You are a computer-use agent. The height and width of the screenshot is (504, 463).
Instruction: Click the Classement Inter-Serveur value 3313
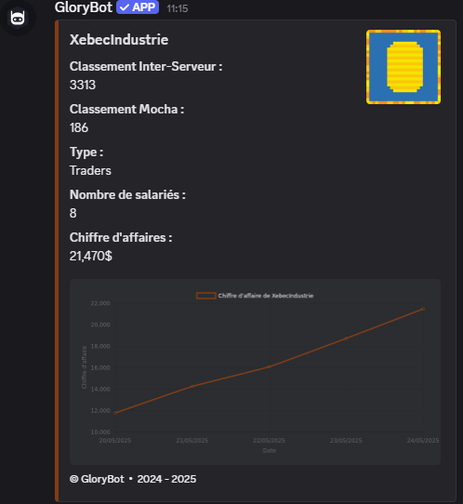click(83, 85)
